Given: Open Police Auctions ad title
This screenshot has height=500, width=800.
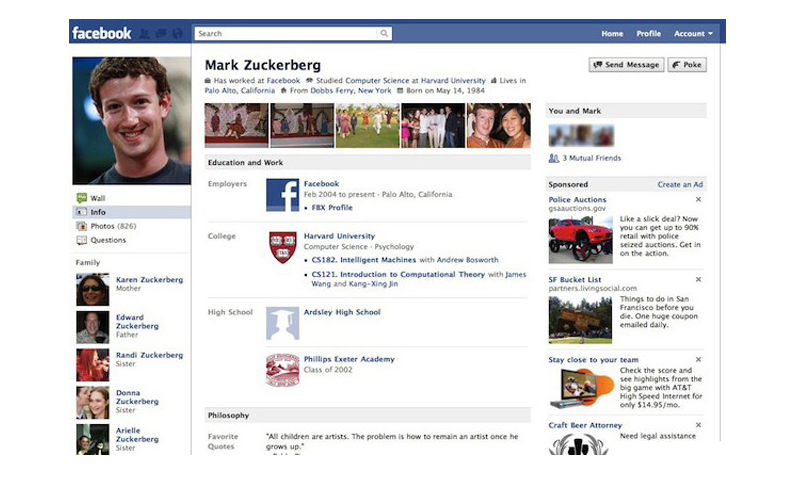Looking at the screenshot, I should click(x=578, y=199).
